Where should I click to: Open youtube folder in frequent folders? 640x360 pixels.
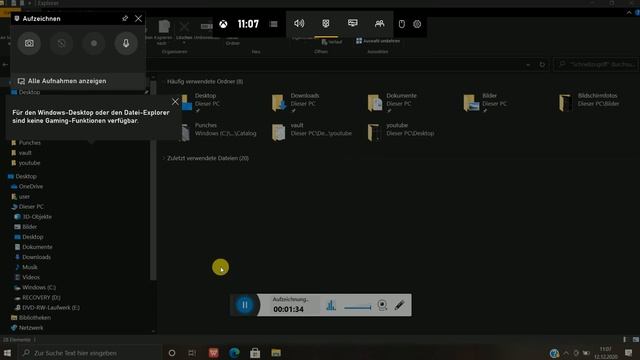(x=401, y=131)
